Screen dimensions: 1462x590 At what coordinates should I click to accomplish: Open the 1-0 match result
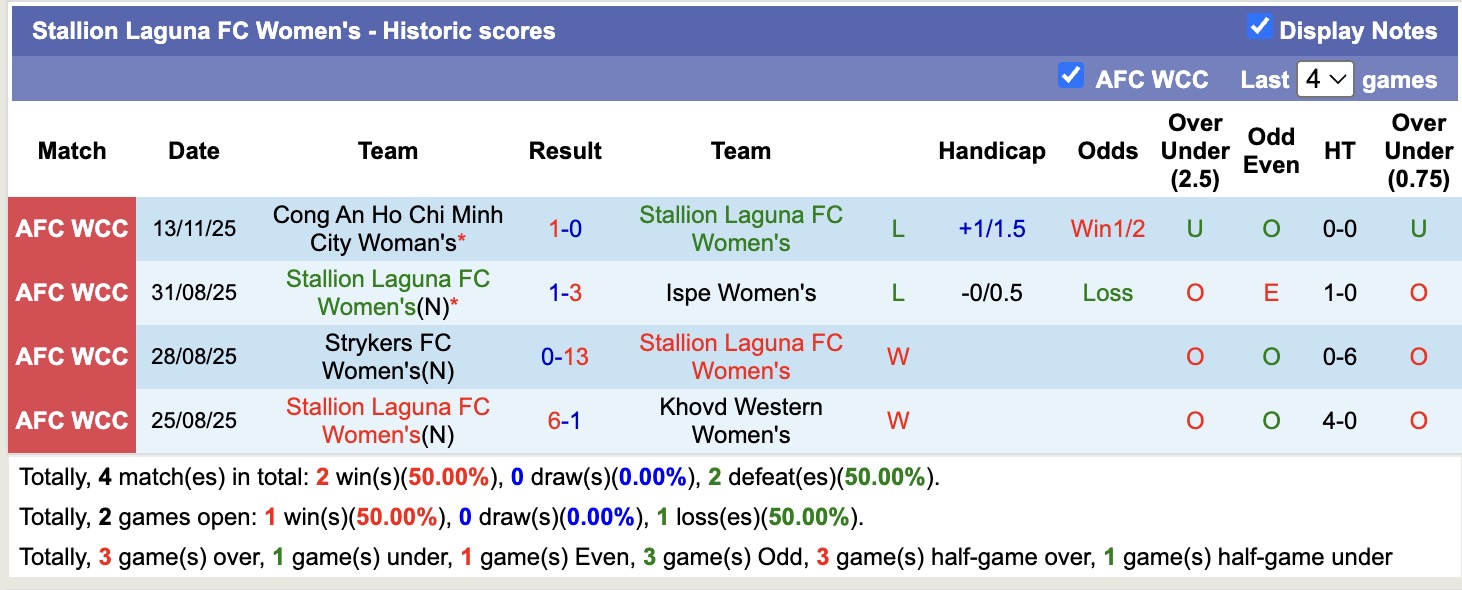(x=565, y=228)
